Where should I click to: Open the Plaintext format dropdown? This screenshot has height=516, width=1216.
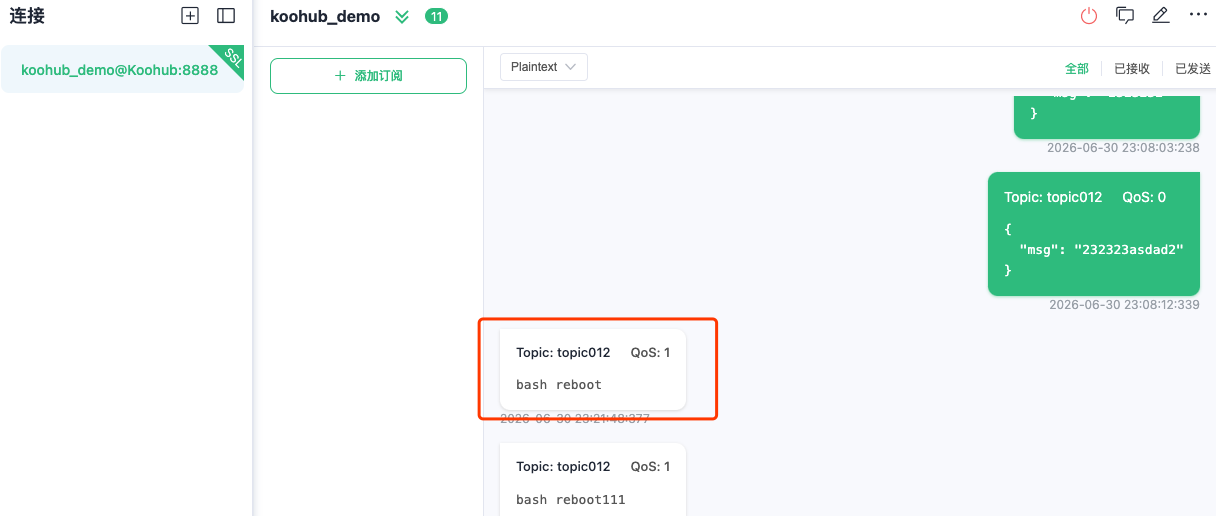coord(544,67)
